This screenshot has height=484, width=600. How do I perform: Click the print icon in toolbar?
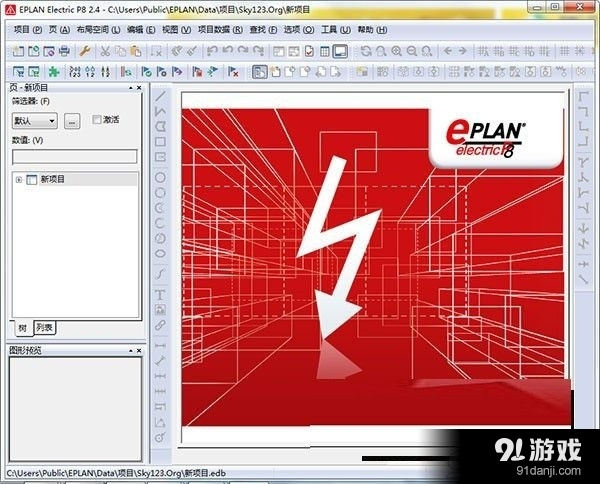coord(65,51)
